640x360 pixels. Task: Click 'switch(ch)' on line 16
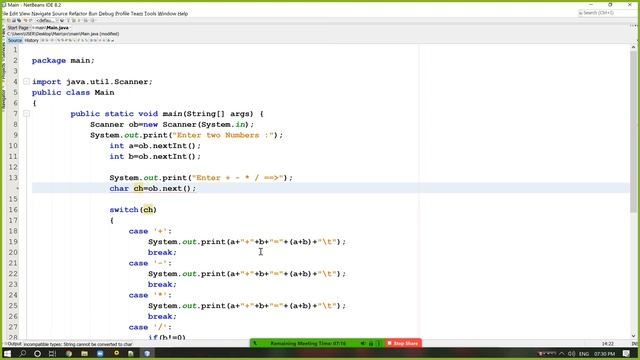pos(133,209)
